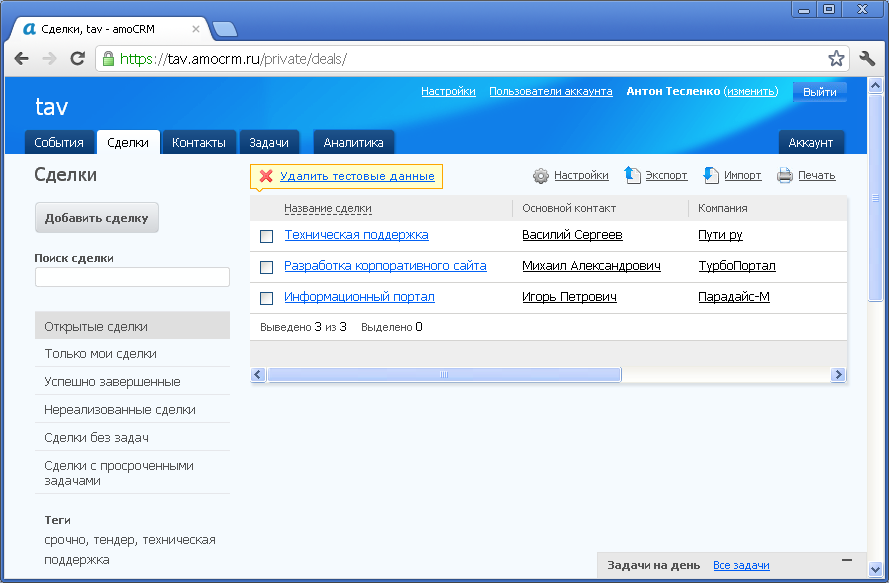Switch to the Контакты tab
Screen dimensions: 889x583
tap(199, 141)
